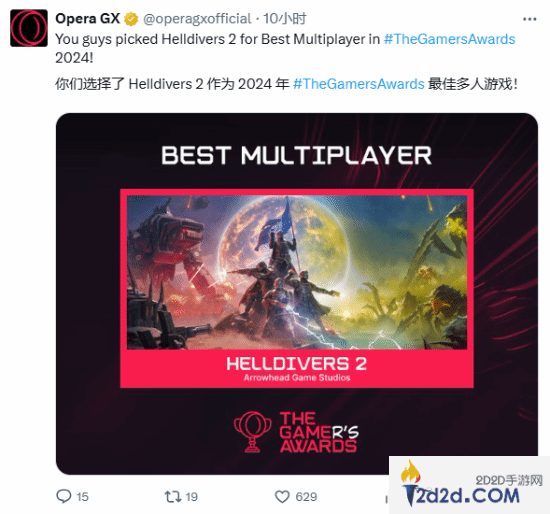Like the tweet with the heart icon
This screenshot has width=550, height=514.
(282, 497)
